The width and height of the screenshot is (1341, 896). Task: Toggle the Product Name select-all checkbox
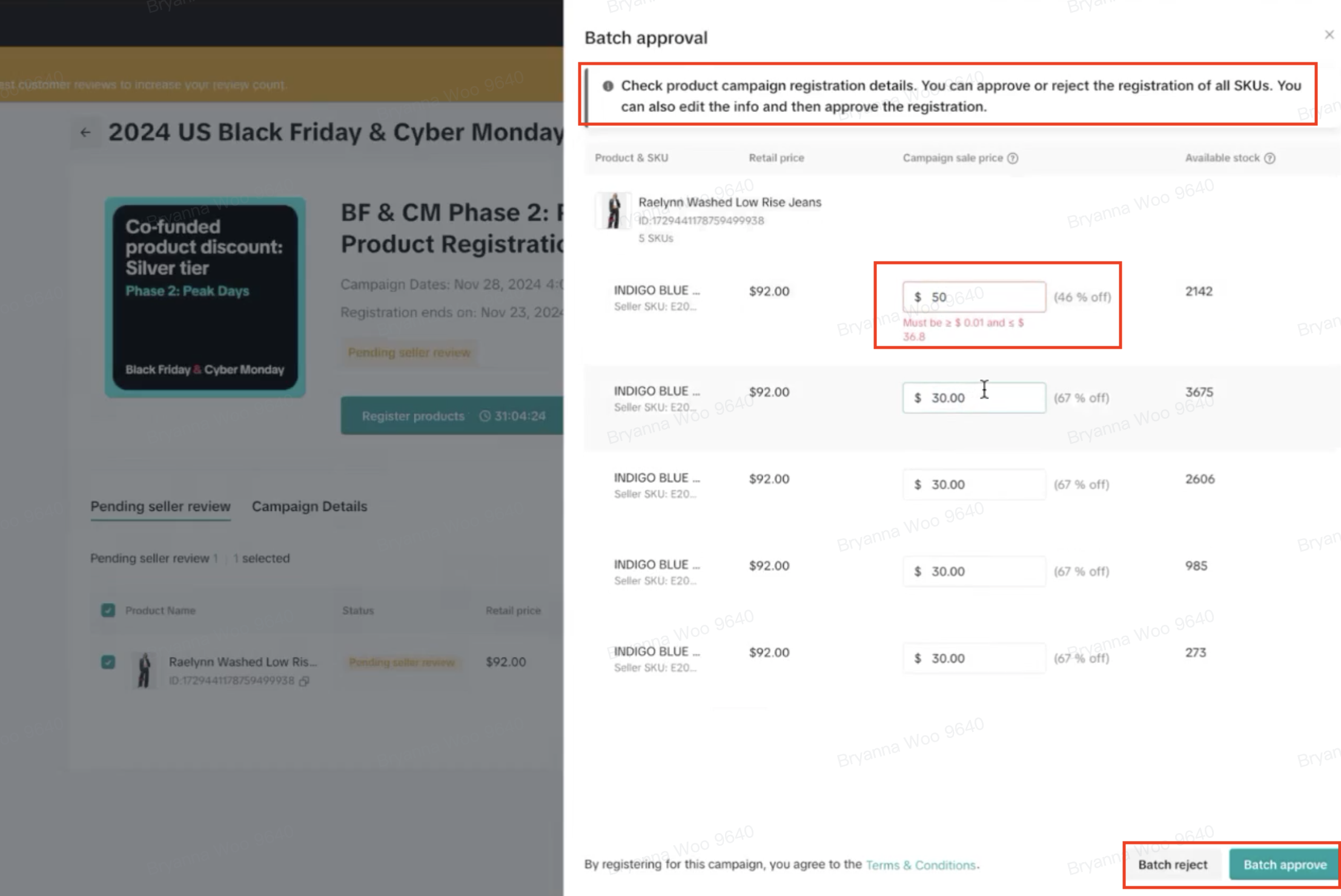point(108,610)
